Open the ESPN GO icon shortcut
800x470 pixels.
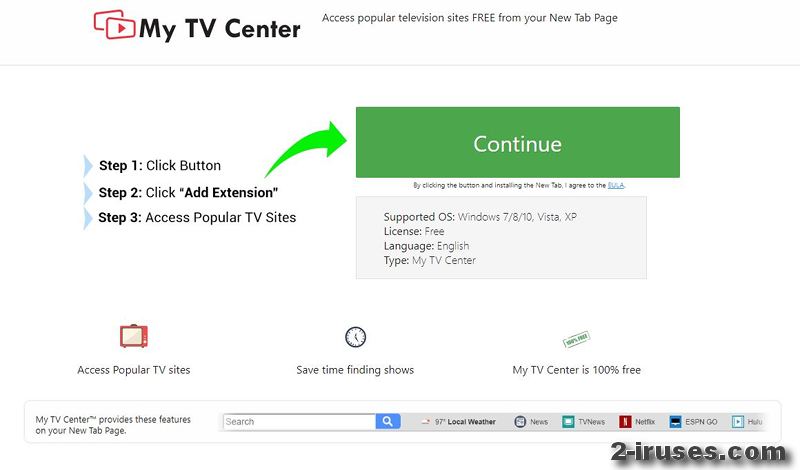[x=676, y=422]
